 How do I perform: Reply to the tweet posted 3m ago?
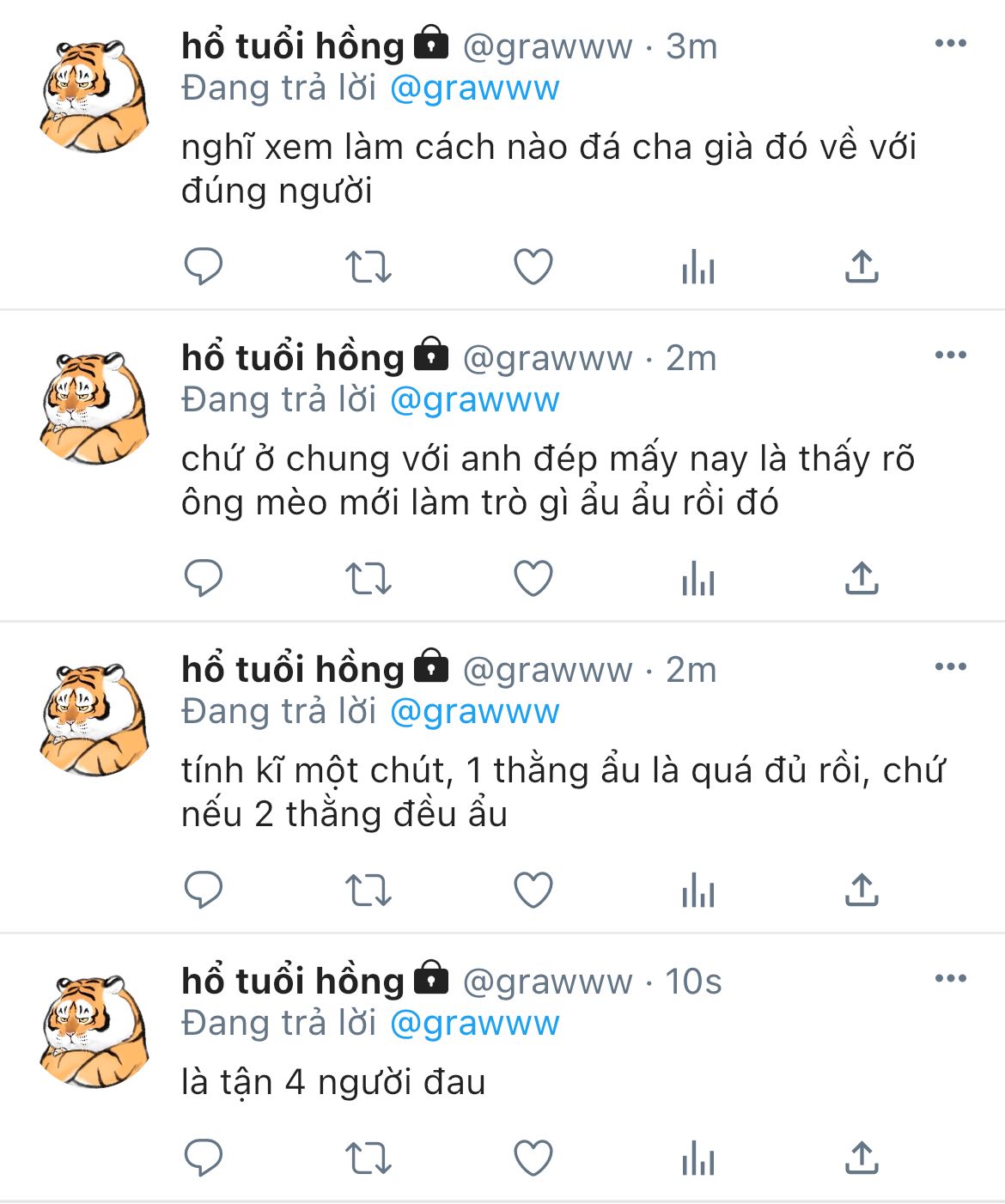pyautogui.click(x=204, y=266)
